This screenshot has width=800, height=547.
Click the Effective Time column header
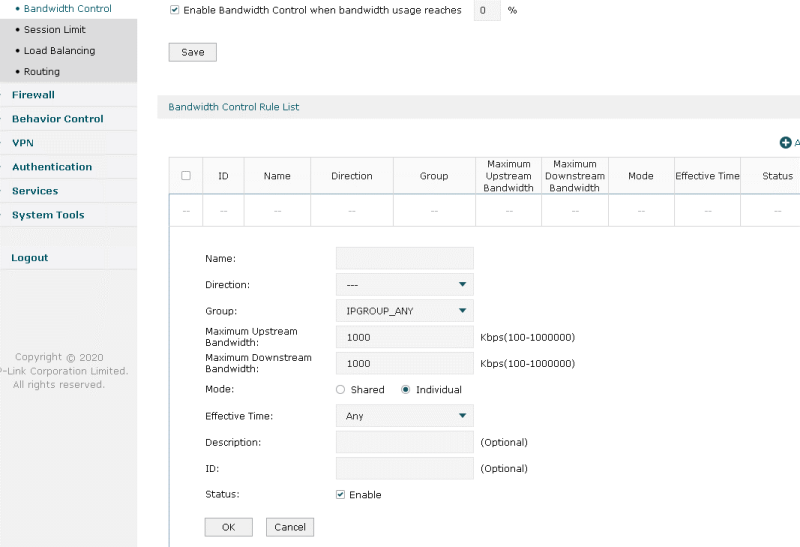[707, 176]
